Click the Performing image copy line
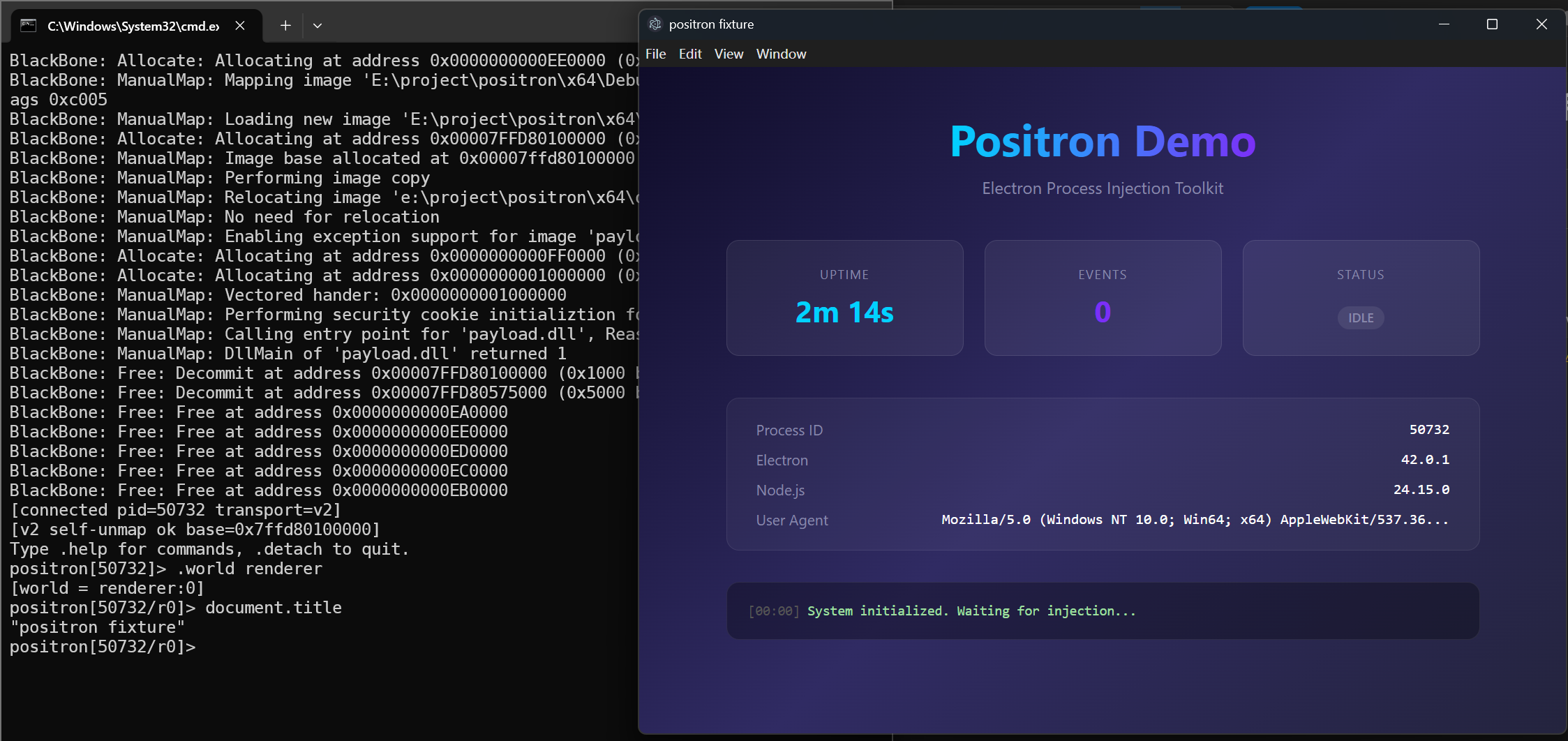 [220, 178]
